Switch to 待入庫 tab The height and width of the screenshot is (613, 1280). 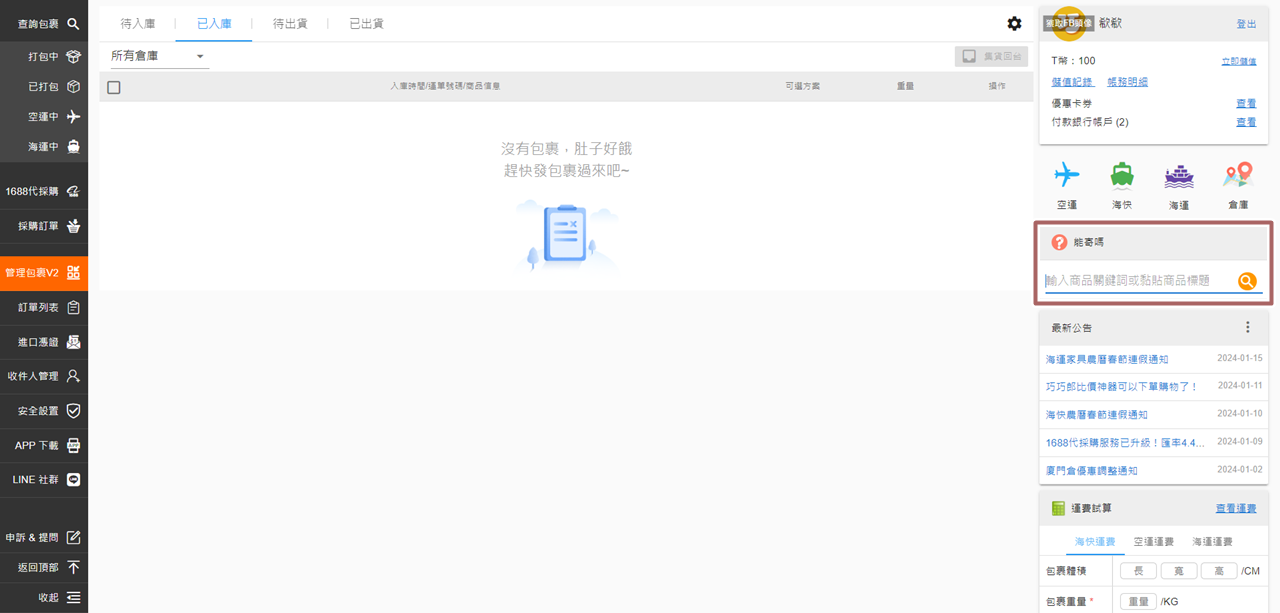pyautogui.click(x=138, y=23)
